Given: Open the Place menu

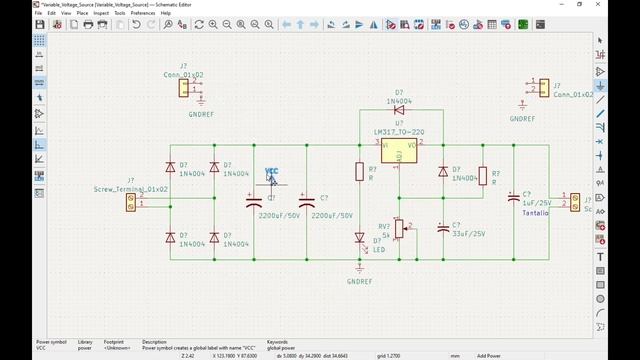Looking at the screenshot, I should point(82,13).
